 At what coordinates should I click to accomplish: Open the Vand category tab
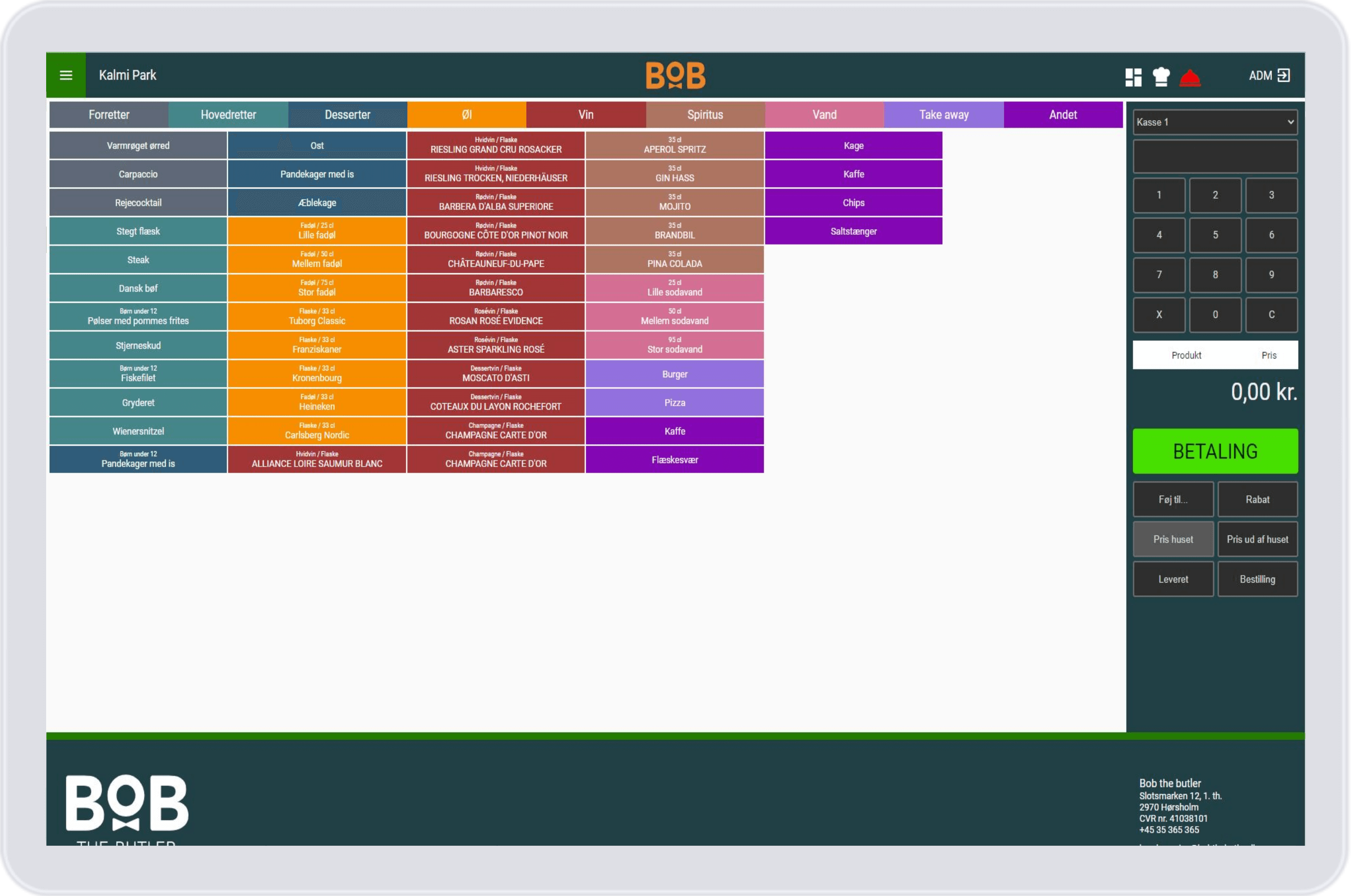825,115
